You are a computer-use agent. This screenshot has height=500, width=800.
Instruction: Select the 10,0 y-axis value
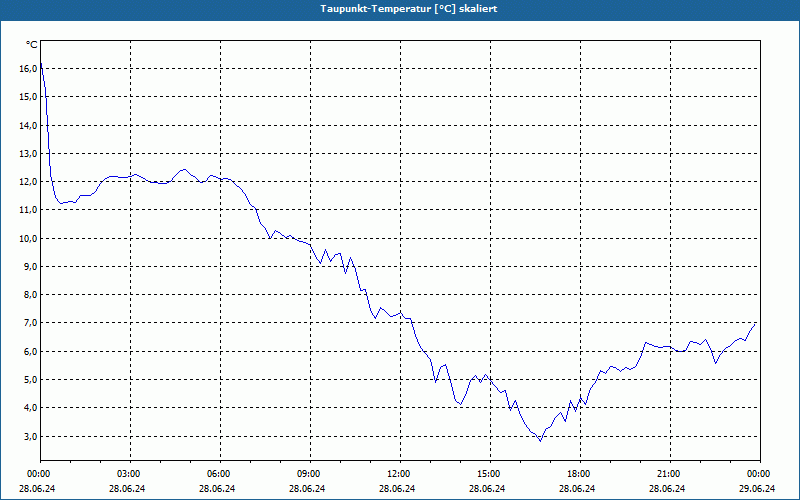click(x=28, y=238)
